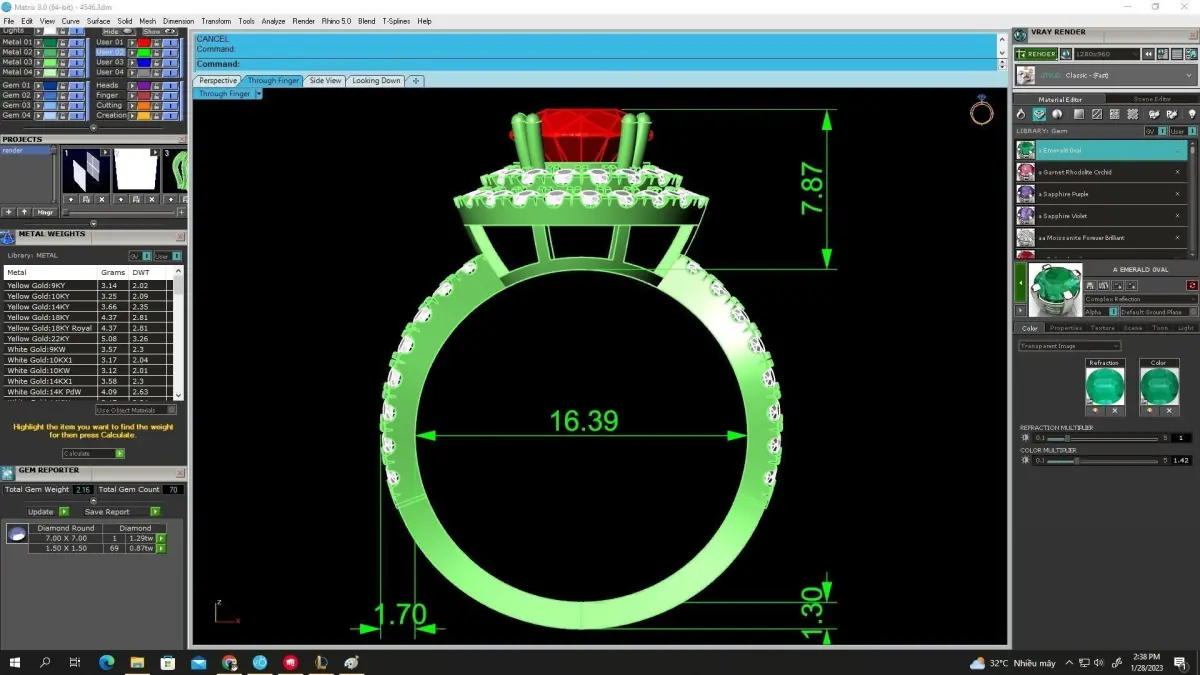This screenshot has width=1200, height=675.
Task: Click the Refraction color swatch
Action: [1105, 386]
